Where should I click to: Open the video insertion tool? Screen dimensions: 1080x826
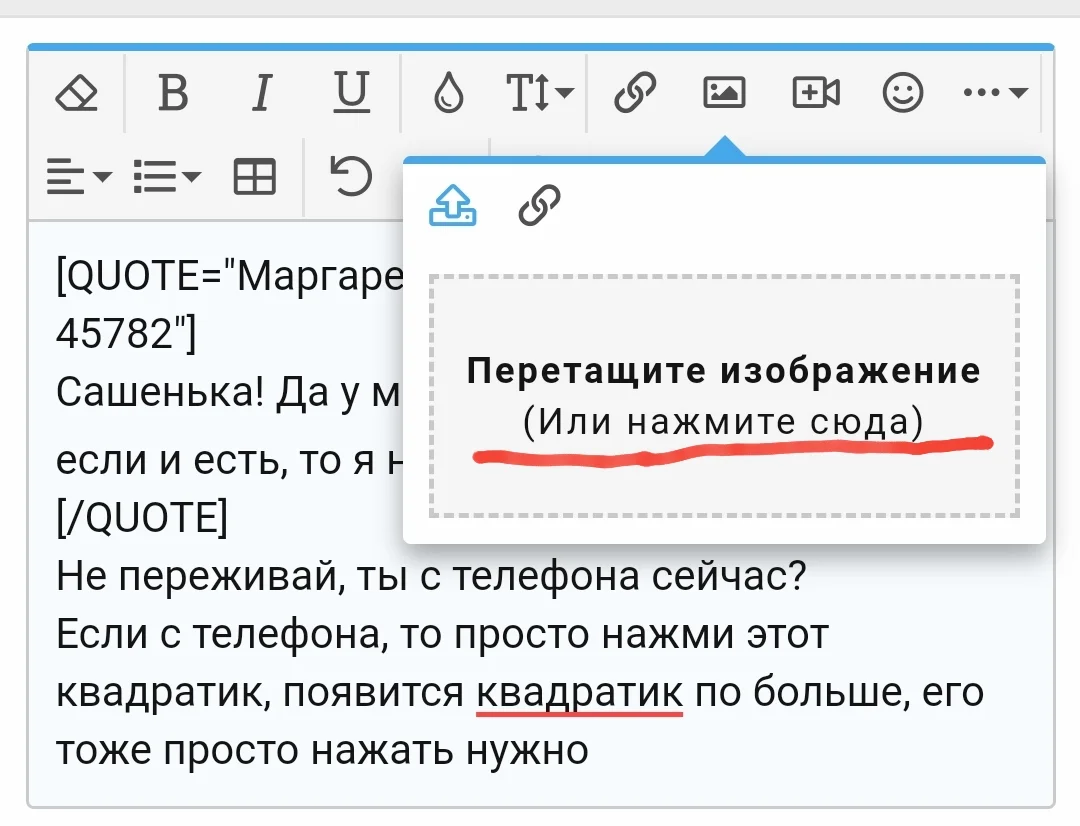point(814,93)
